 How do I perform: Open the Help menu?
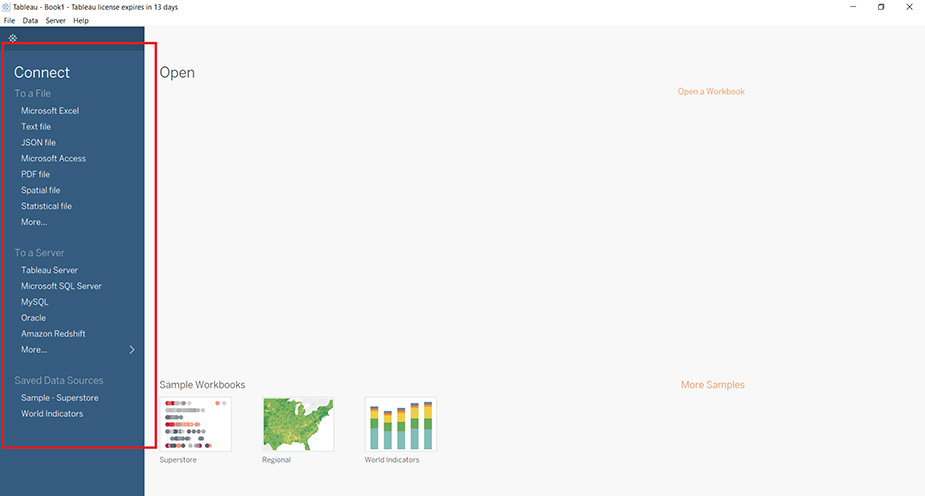[x=81, y=21]
